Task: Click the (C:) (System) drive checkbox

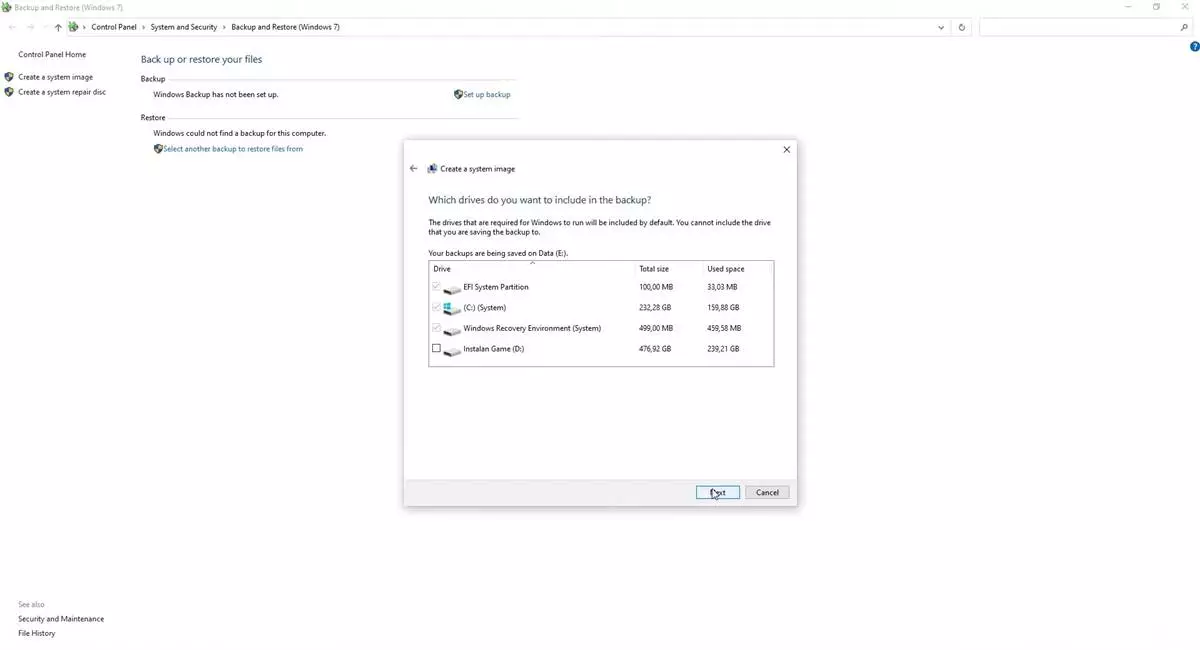Action: [x=436, y=307]
